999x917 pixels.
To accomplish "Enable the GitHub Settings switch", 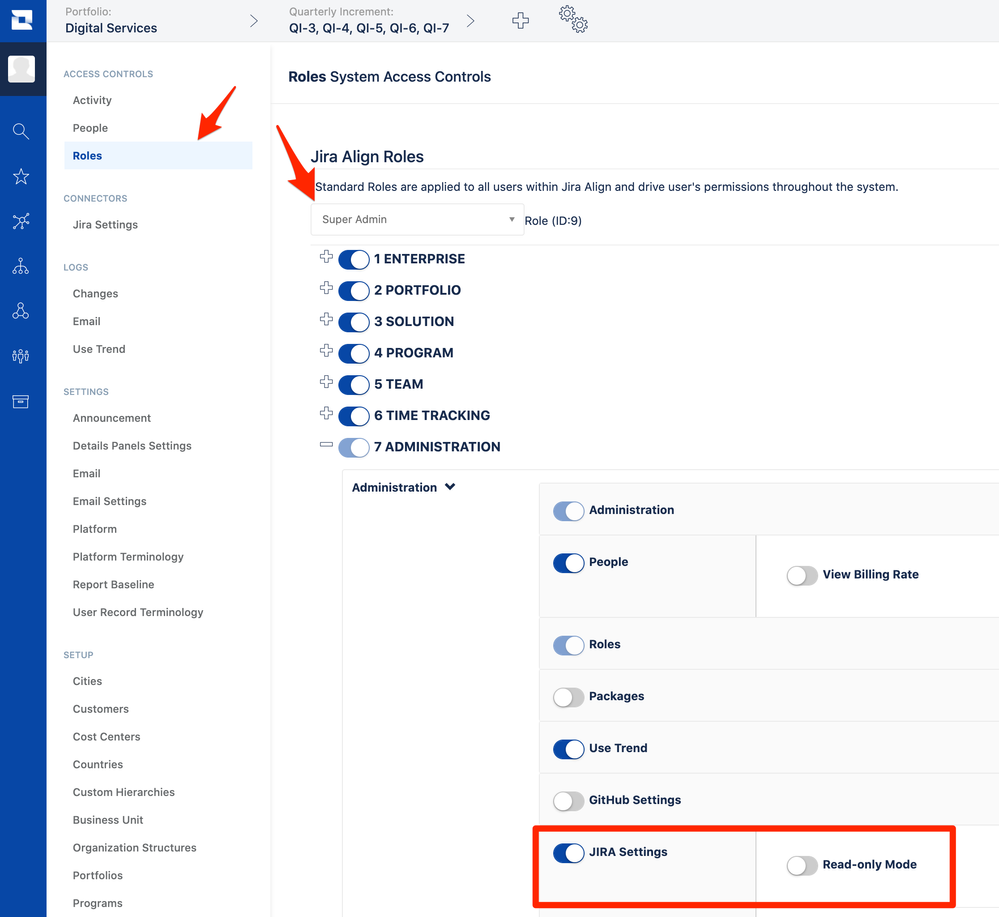I will [x=569, y=801].
